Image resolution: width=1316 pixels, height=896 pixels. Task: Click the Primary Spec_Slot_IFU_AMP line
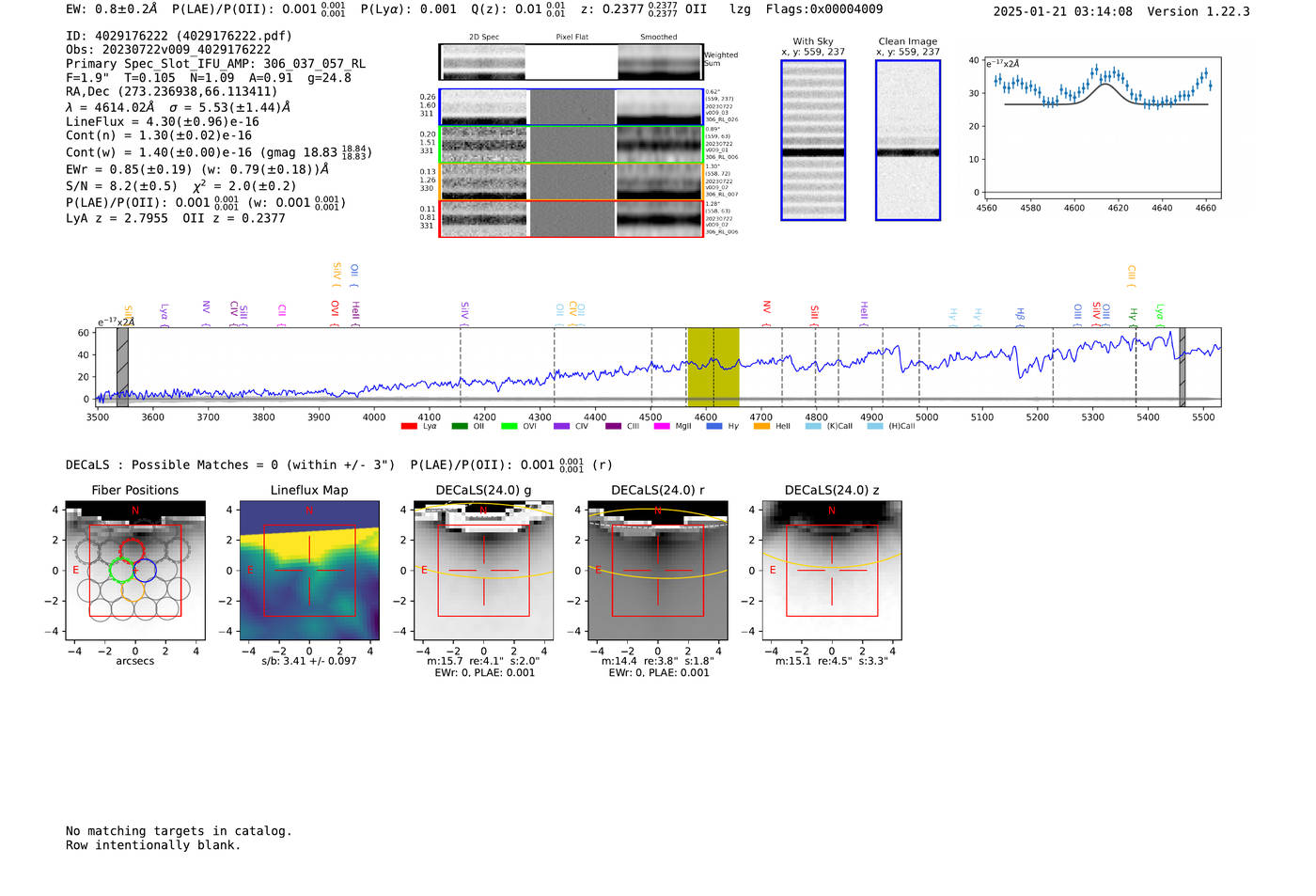216,64
